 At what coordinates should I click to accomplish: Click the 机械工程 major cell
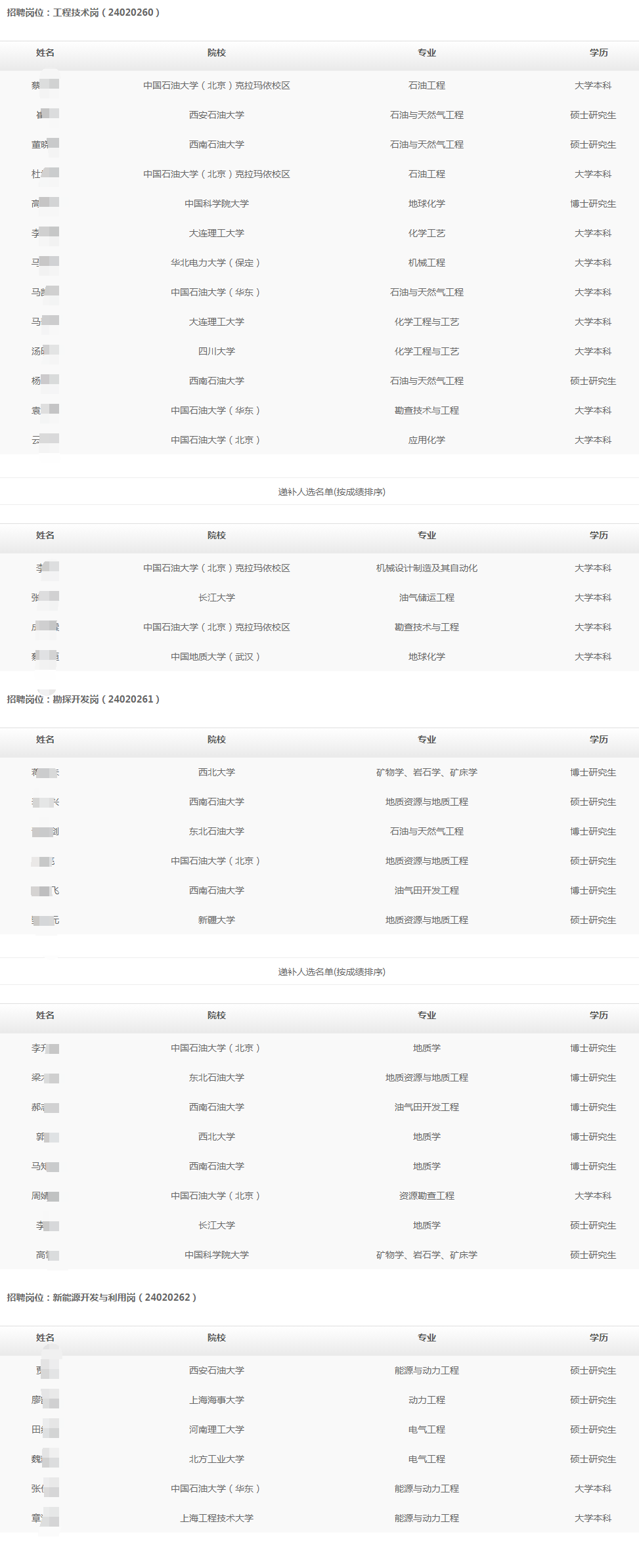coord(426,263)
